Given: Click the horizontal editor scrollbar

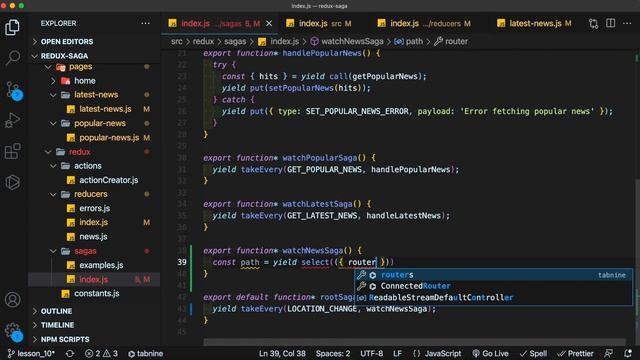Looking at the screenshot, I should point(414,342).
